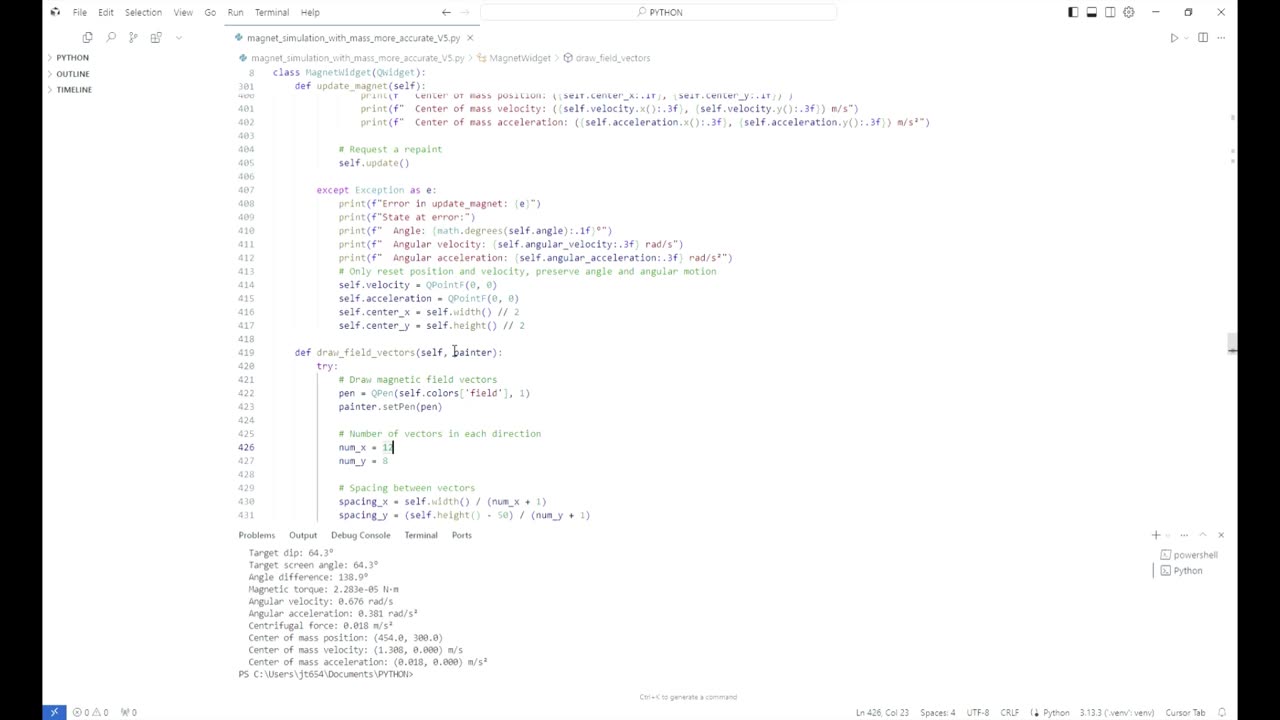Viewport: 1280px width, 720px height.
Task: Open the File menu
Action: pyautogui.click(x=79, y=12)
